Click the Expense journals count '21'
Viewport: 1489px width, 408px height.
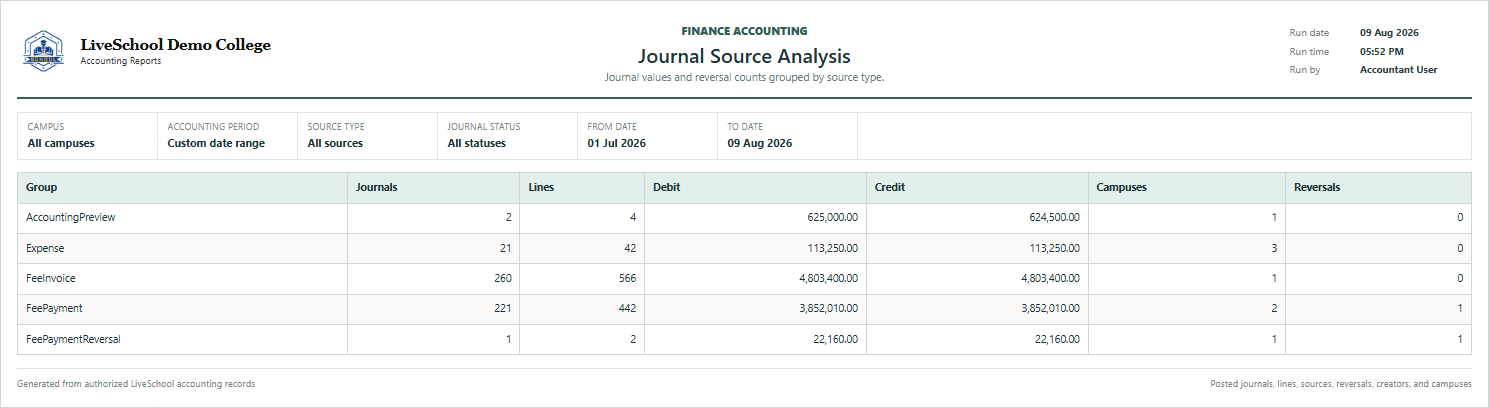506,248
